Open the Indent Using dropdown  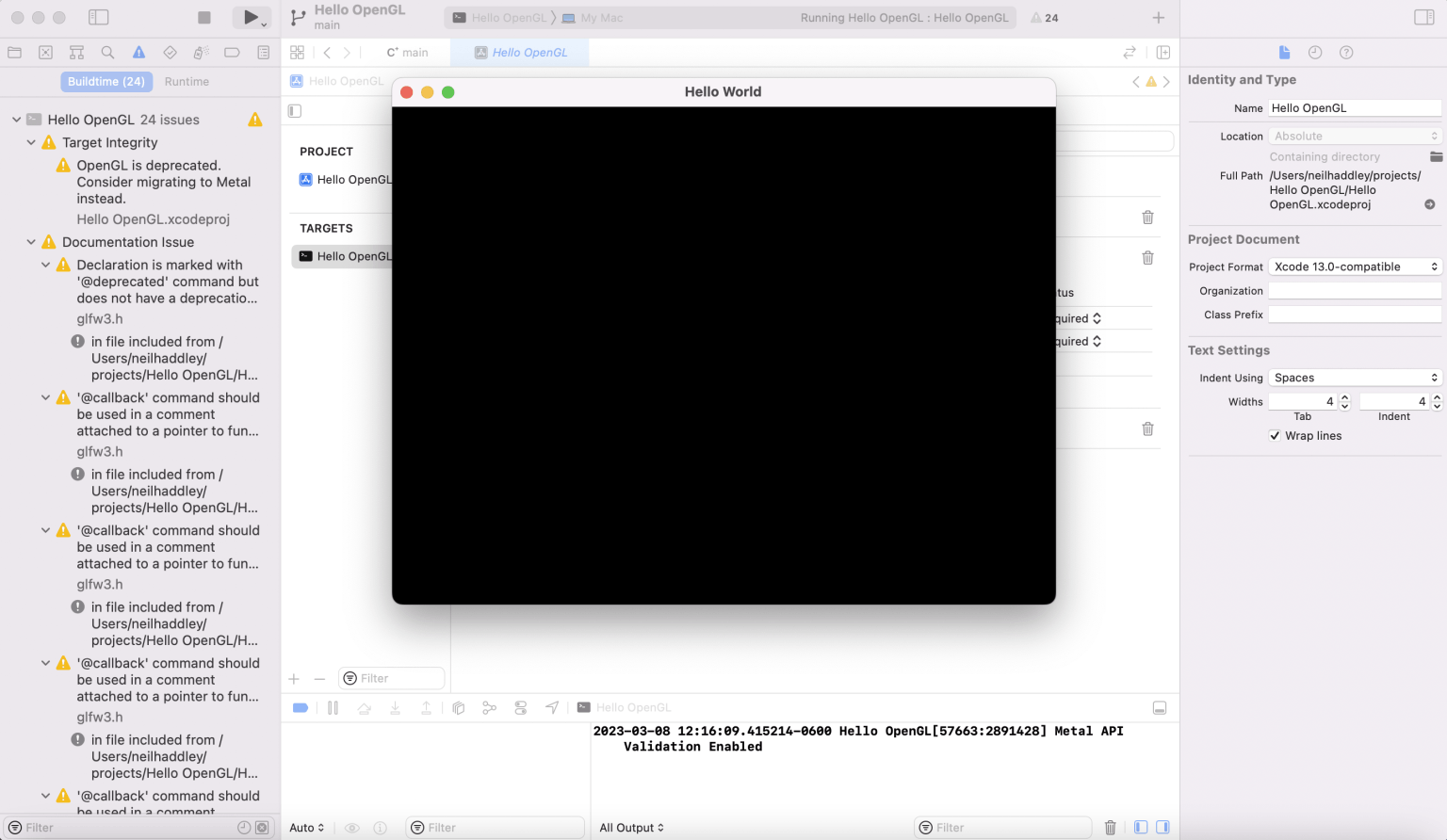pyautogui.click(x=1355, y=378)
